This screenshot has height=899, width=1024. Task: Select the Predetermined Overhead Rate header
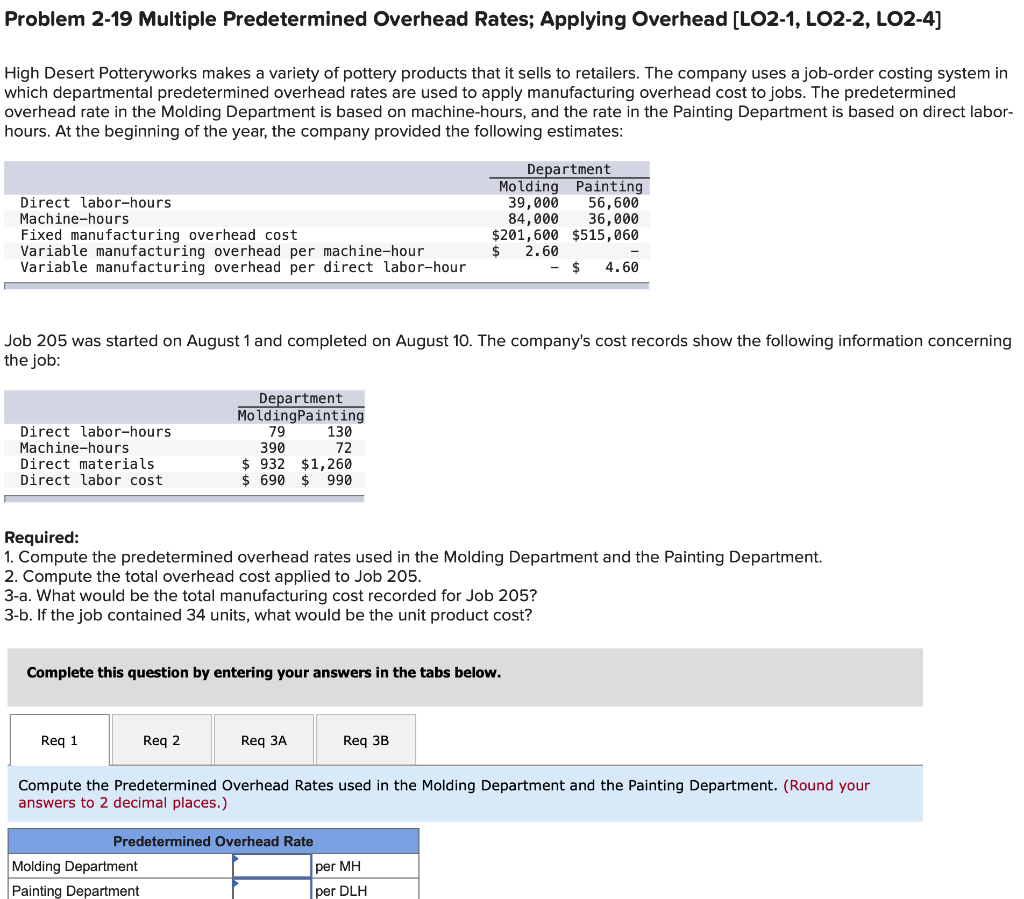pos(213,841)
